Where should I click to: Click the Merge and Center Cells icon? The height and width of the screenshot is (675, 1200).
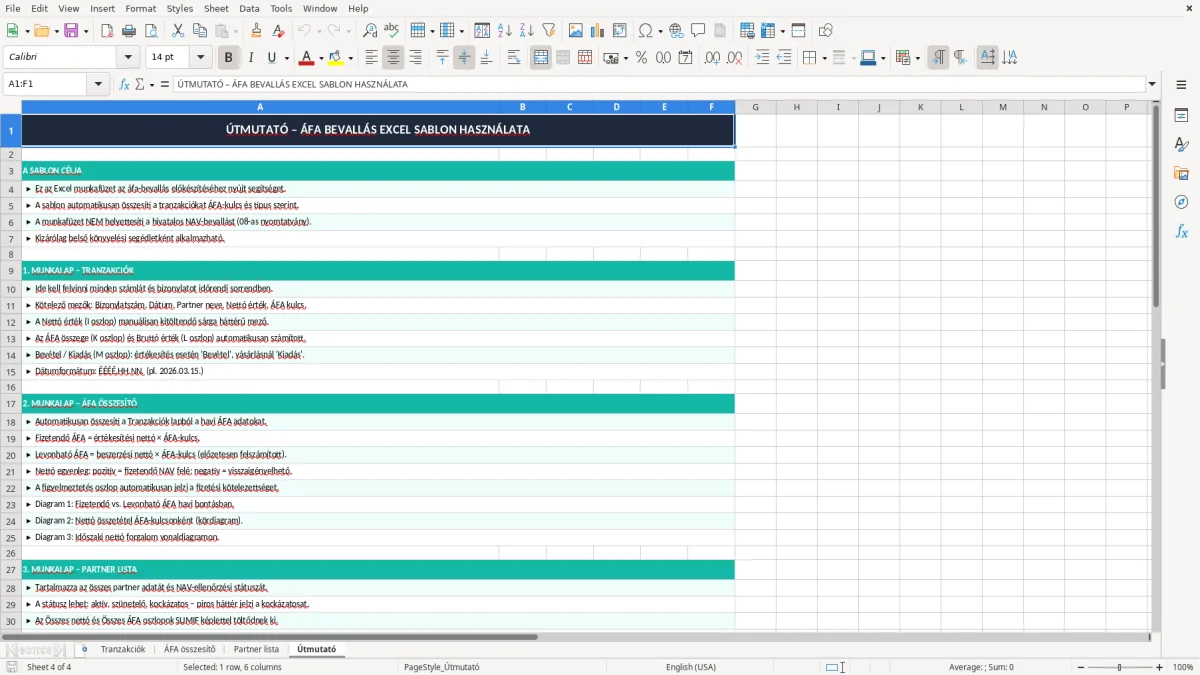click(x=541, y=58)
